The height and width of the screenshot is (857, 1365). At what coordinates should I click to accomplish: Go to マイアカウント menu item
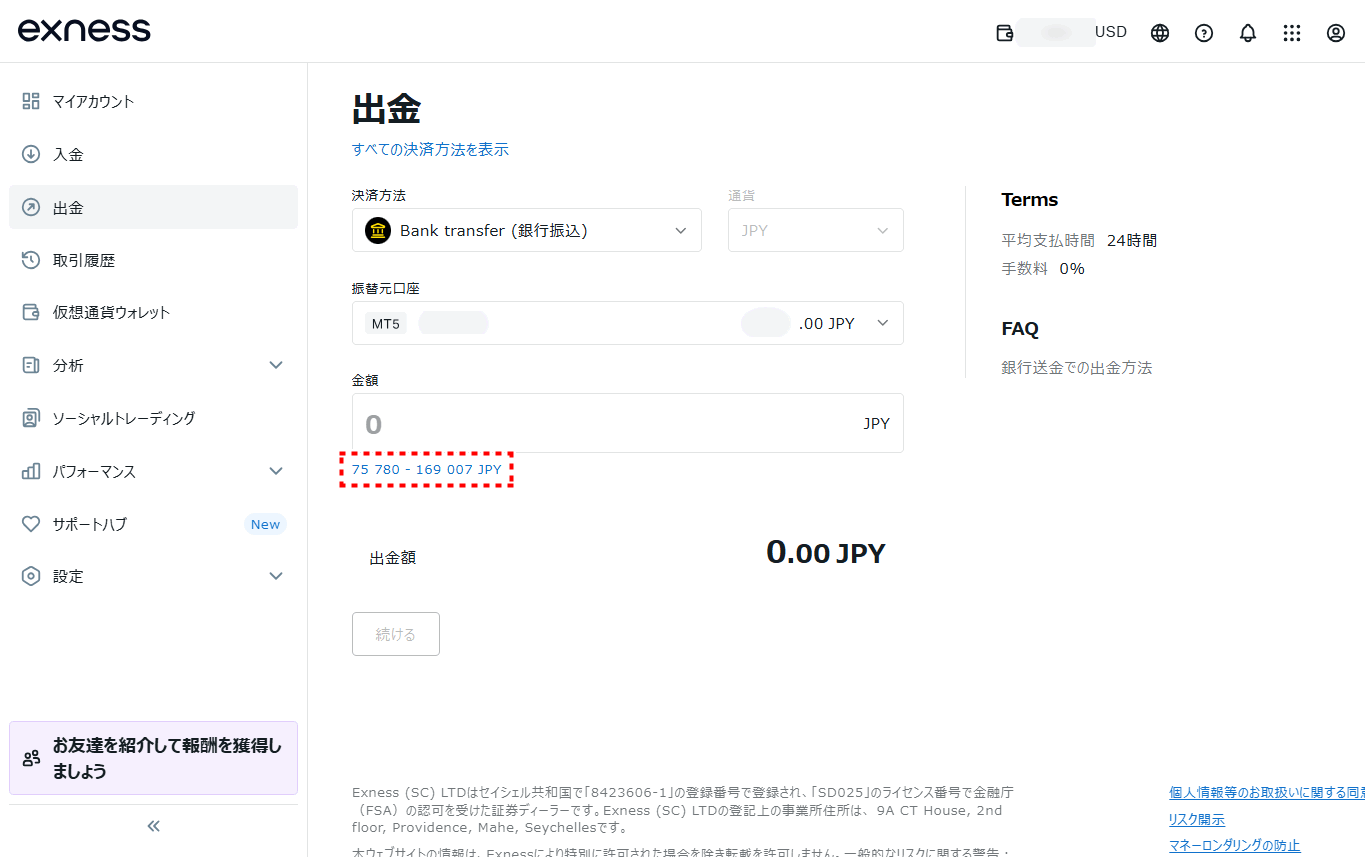(154, 101)
